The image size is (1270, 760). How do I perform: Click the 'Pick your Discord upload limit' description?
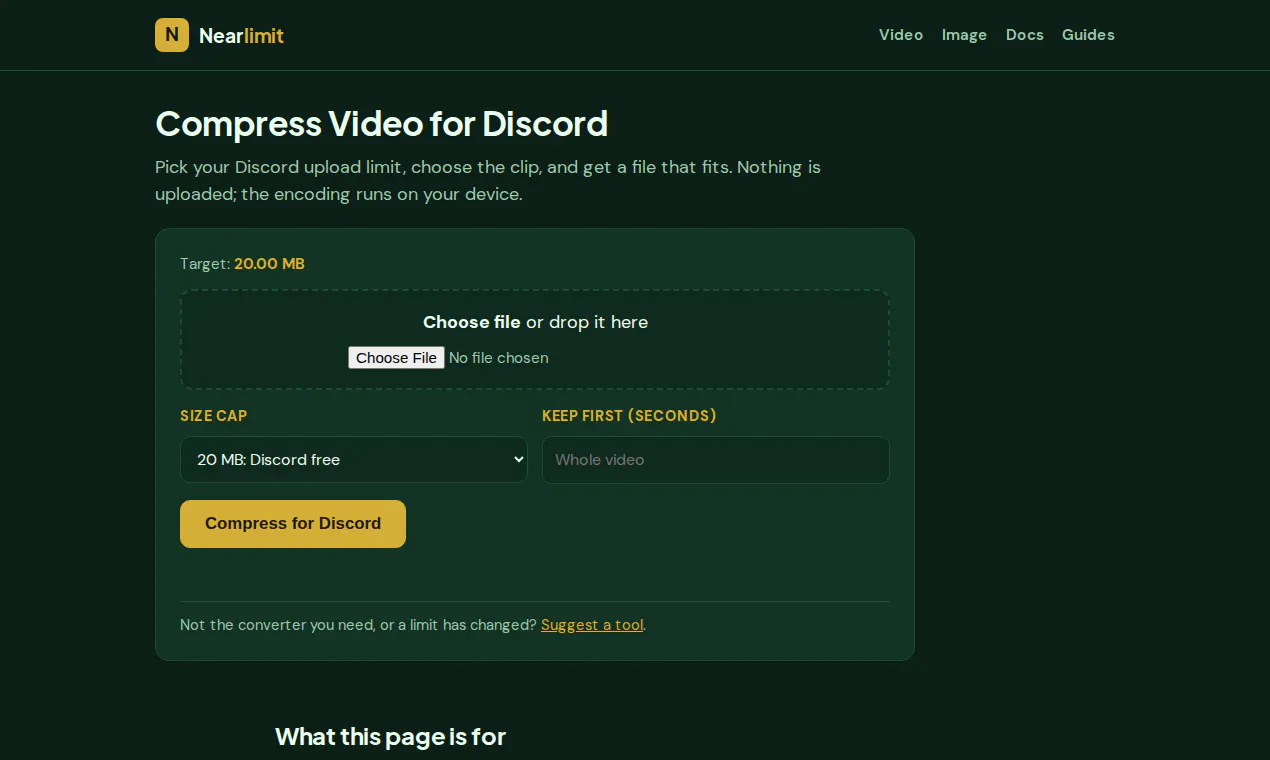tap(488, 180)
